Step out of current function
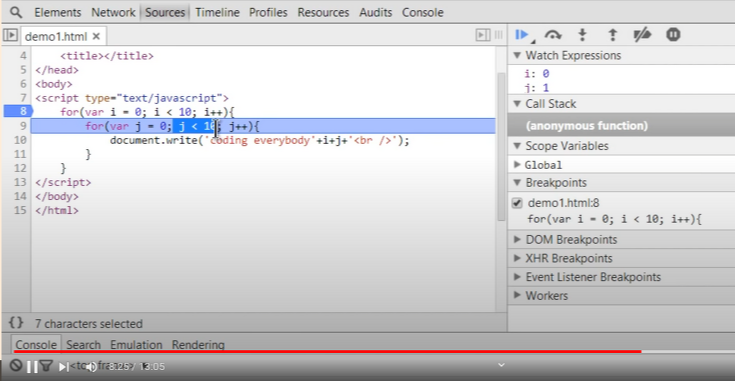The image size is (735, 381). coord(612,35)
